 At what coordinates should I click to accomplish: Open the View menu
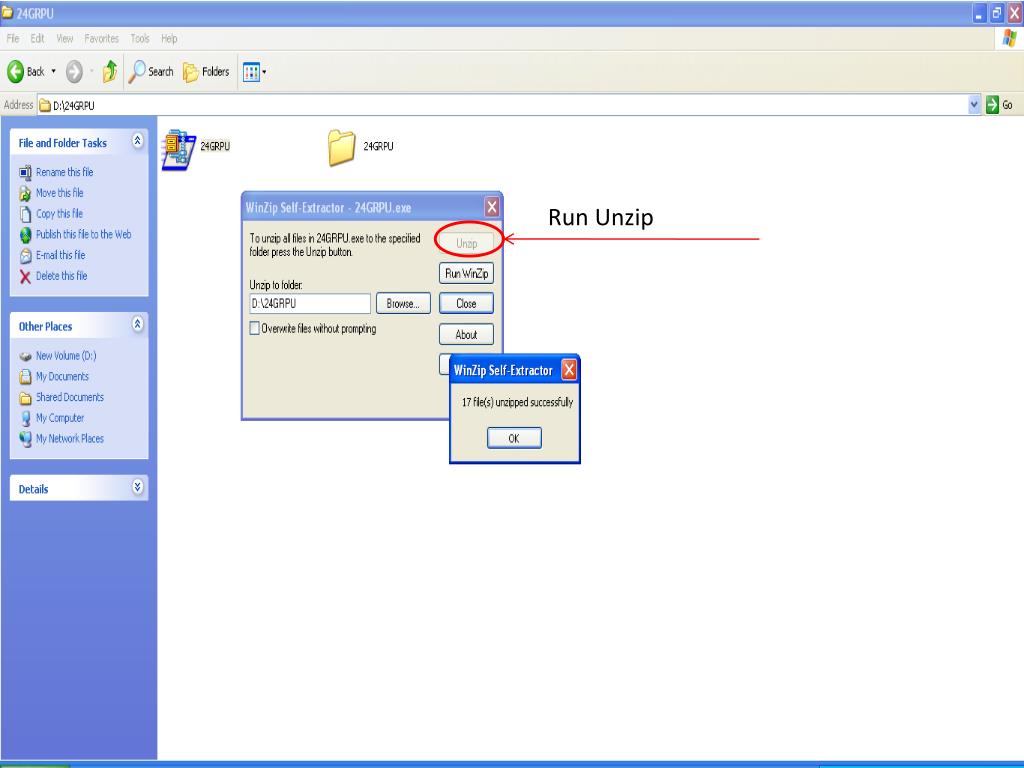click(x=65, y=39)
